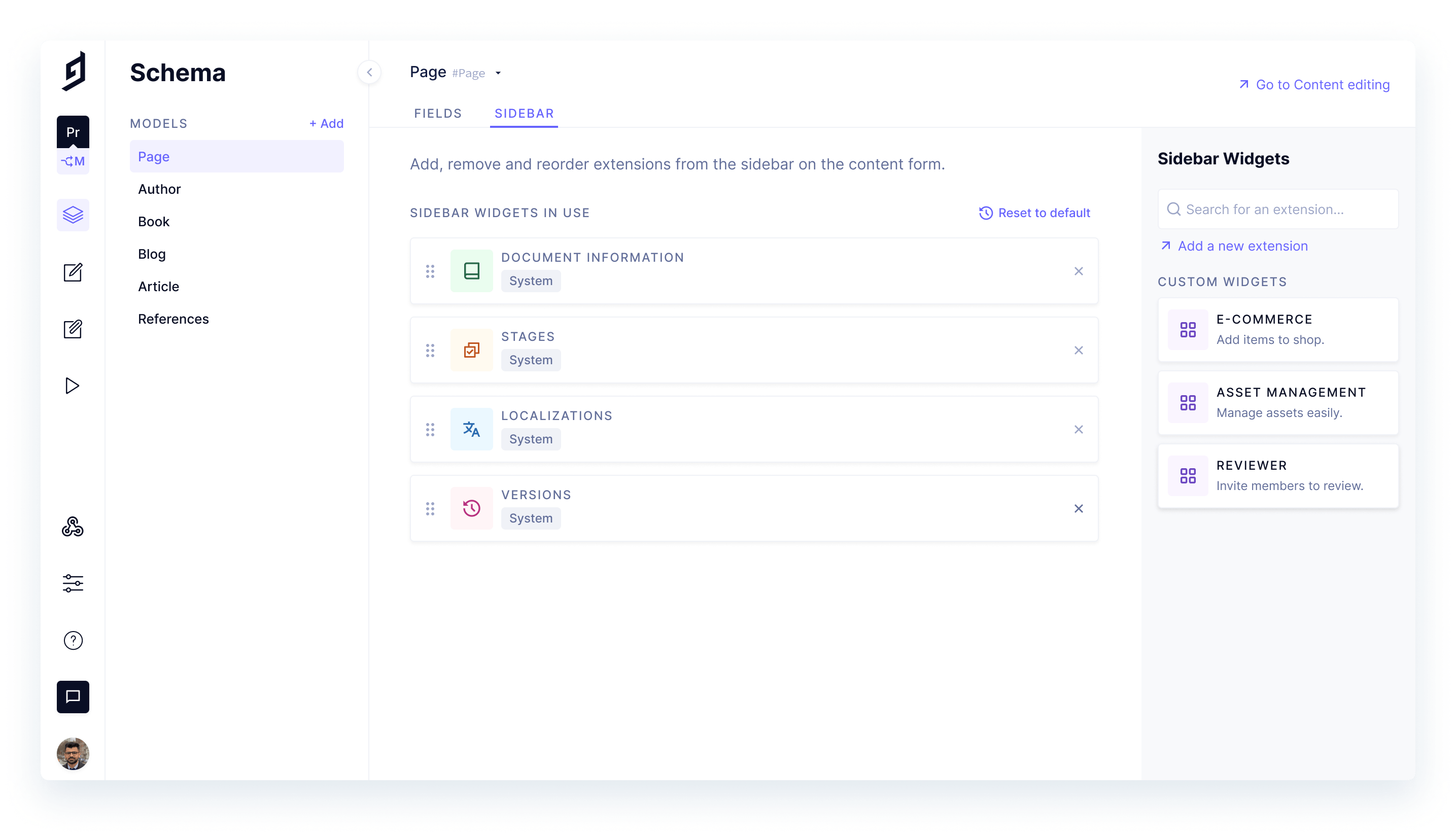Open the Content editor pencil icon
Screen dimensions: 1456x837
[x=73, y=272]
